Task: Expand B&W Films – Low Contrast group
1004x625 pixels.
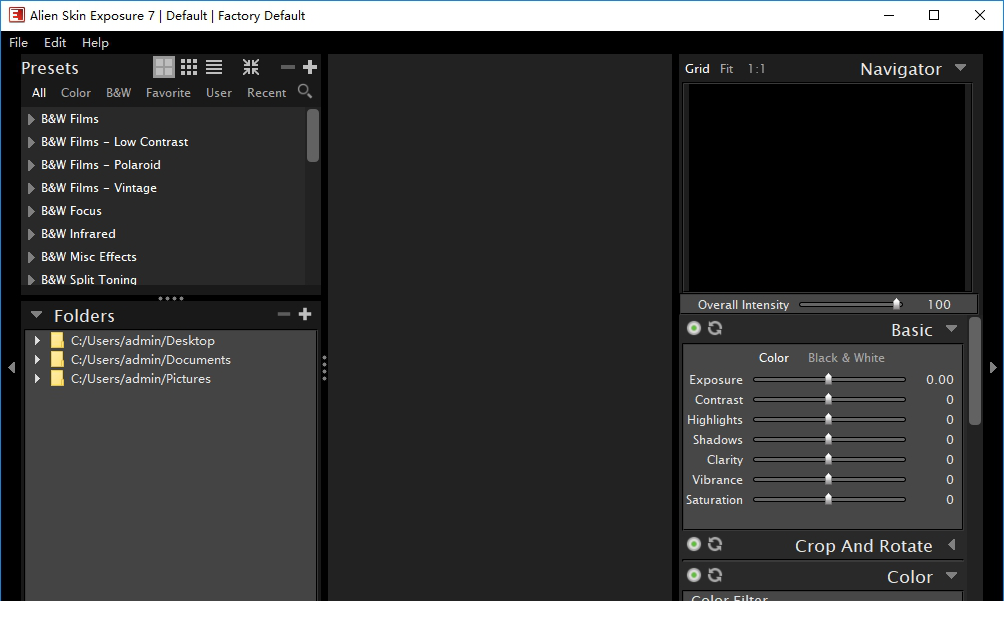Action: tap(31, 142)
